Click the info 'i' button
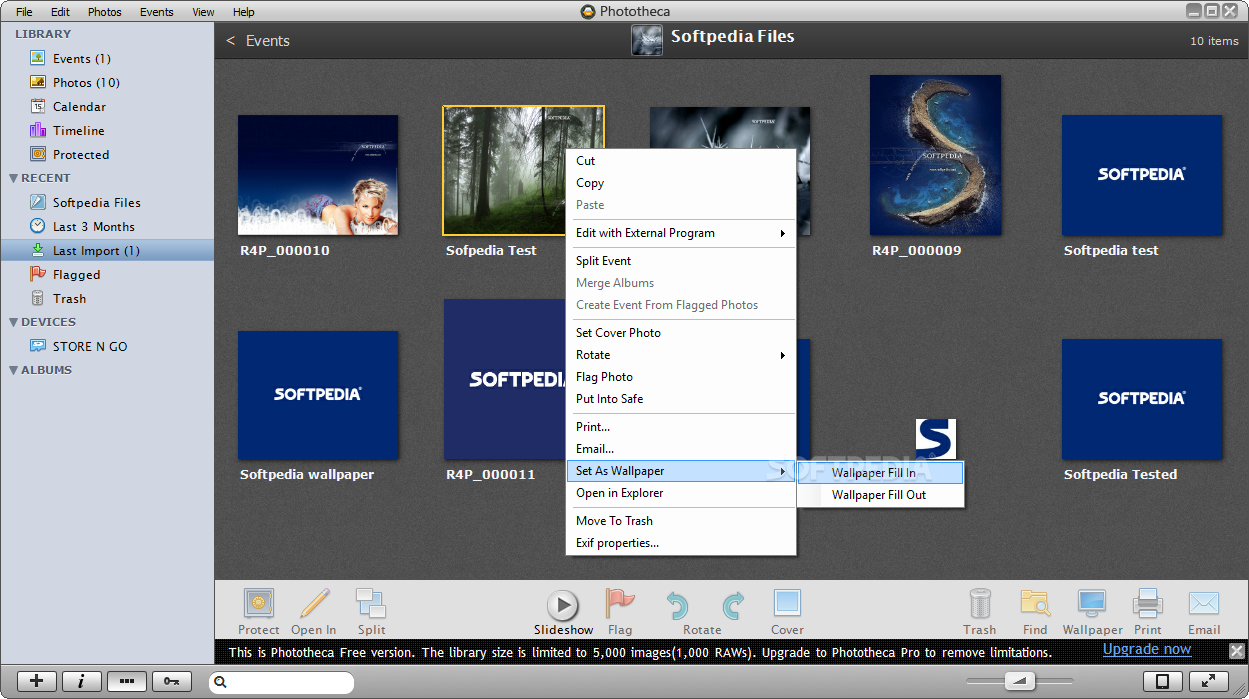1249x699 pixels. tap(81, 681)
